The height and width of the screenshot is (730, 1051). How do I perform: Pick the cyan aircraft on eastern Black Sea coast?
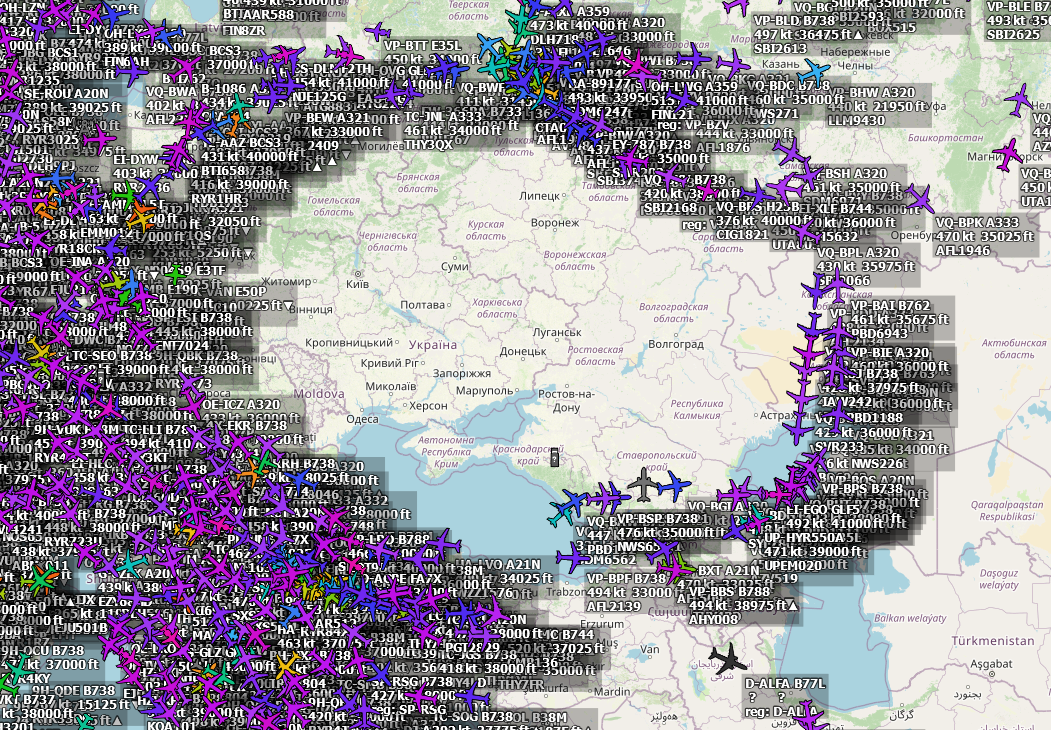[x=560, y=514]
